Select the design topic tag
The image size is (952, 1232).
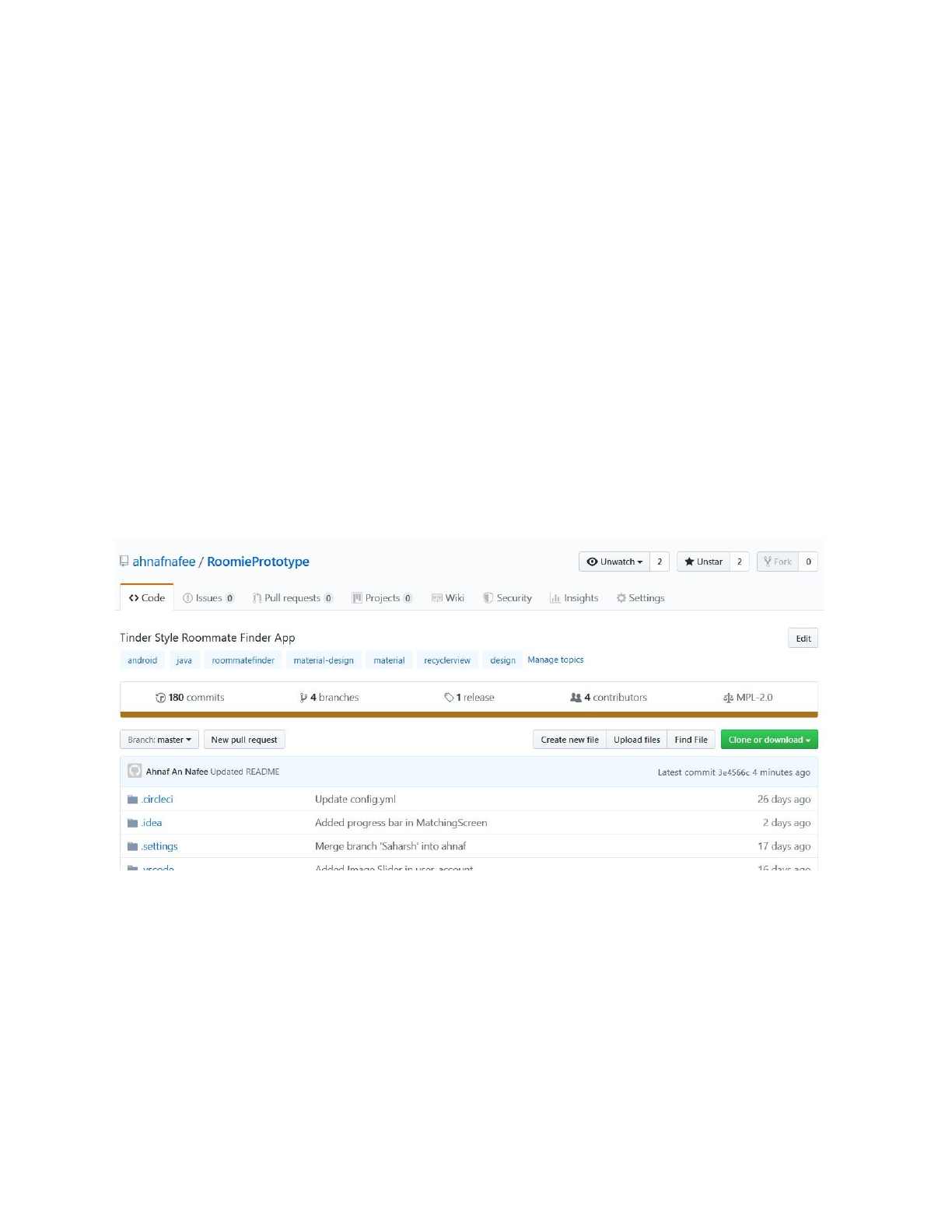(502, 660)
